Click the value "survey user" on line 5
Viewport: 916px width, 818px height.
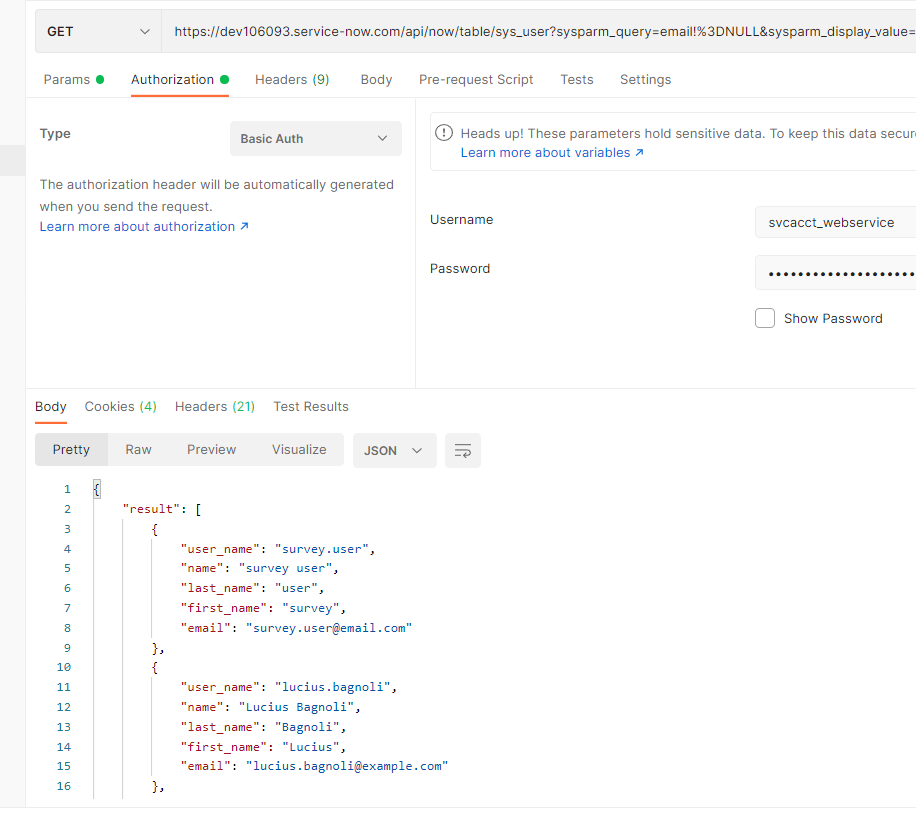pyautogui.click(x=285, y=569)
